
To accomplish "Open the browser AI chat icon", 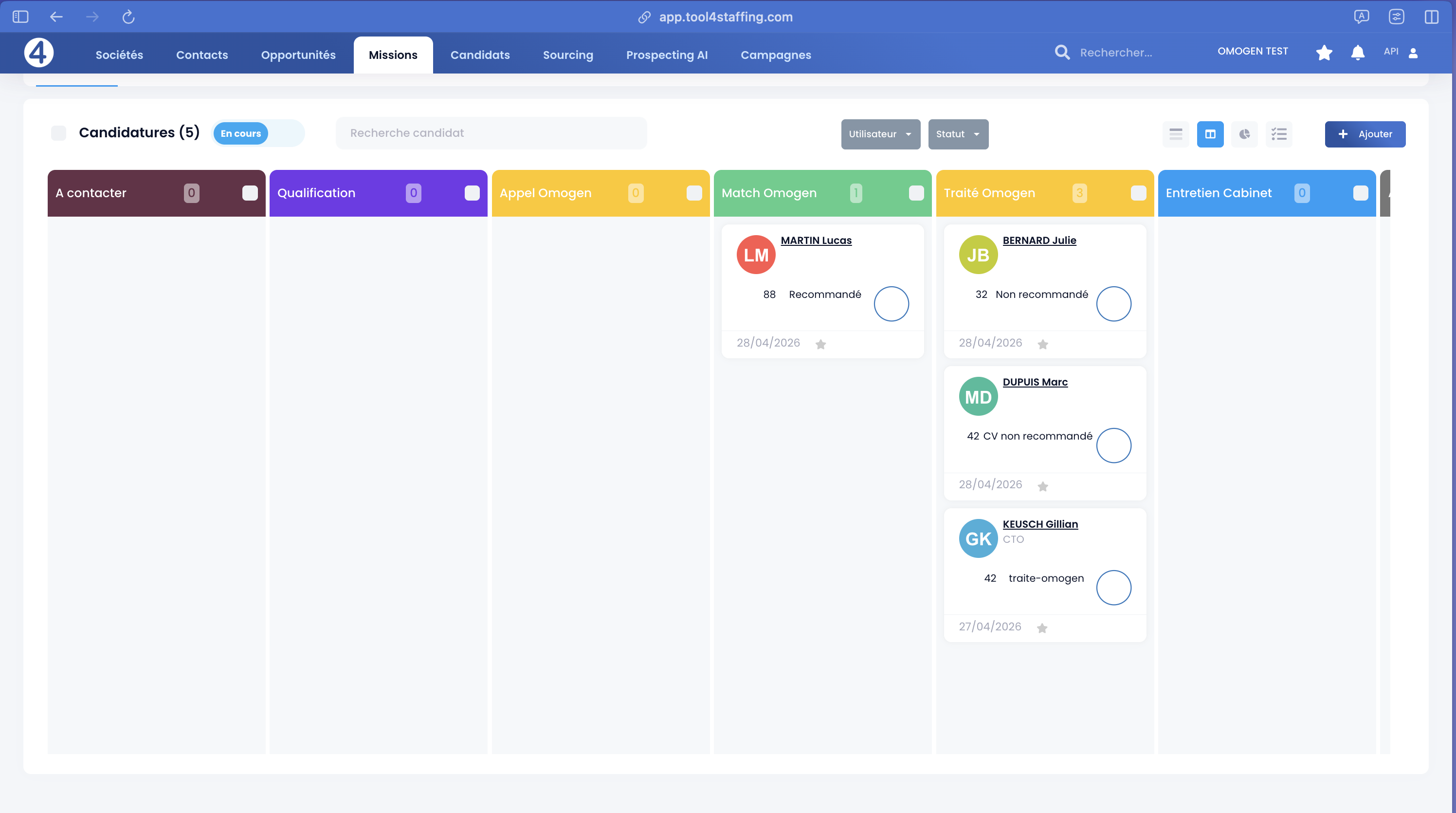I will coord(1361,17).
